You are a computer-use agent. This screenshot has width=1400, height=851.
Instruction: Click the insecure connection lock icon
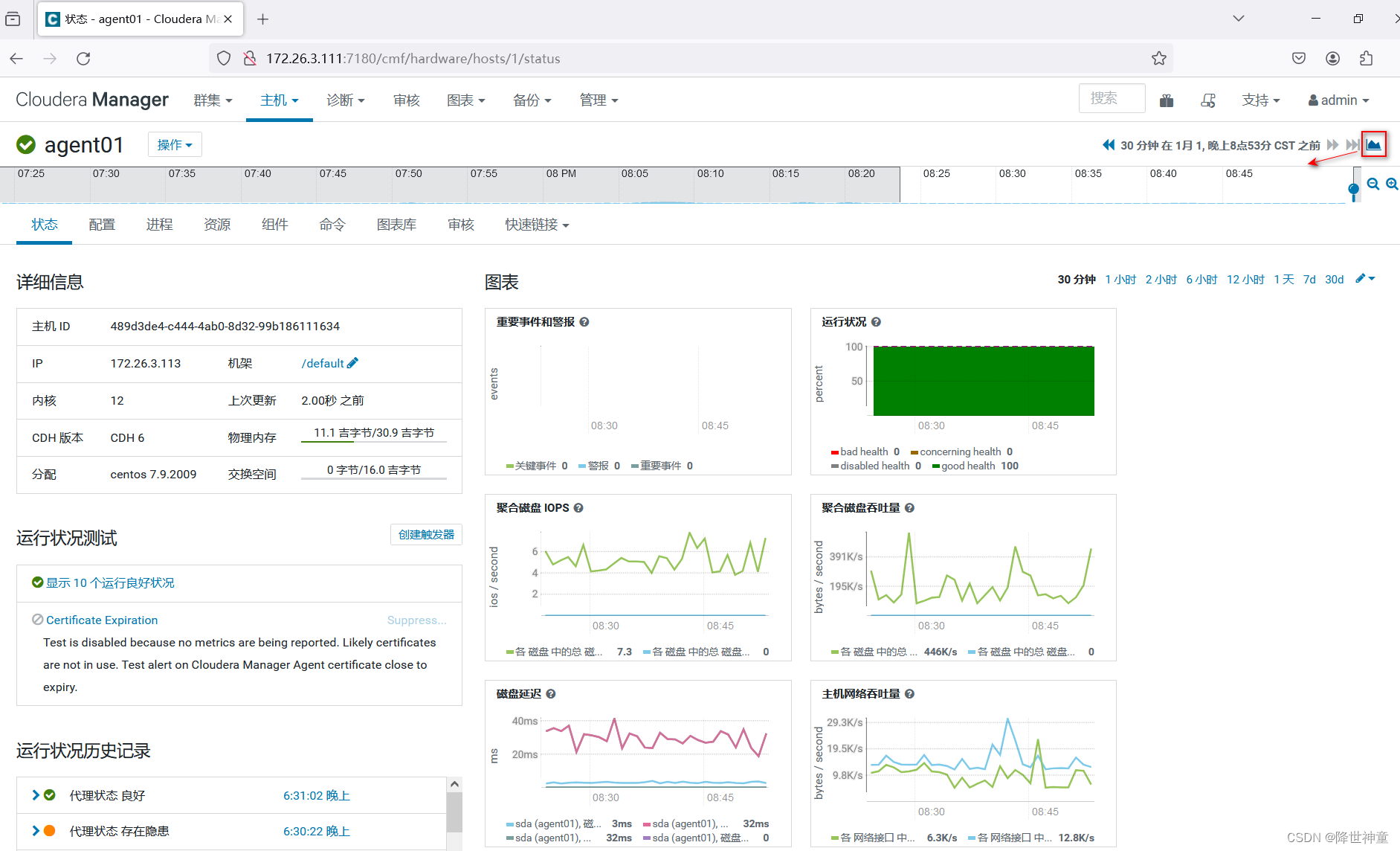[x=250, y=58]
